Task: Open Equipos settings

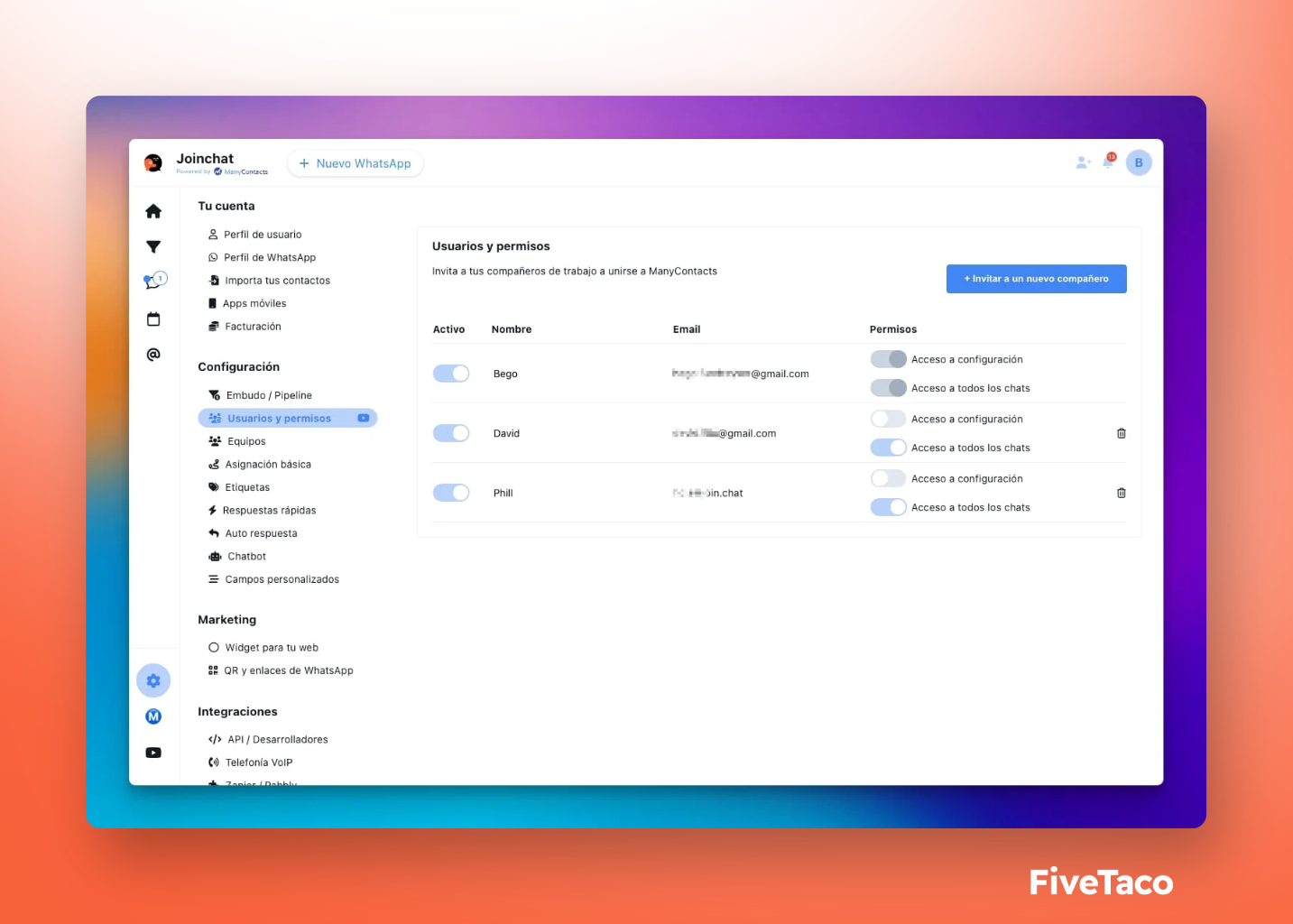Action: coord(237,441)
